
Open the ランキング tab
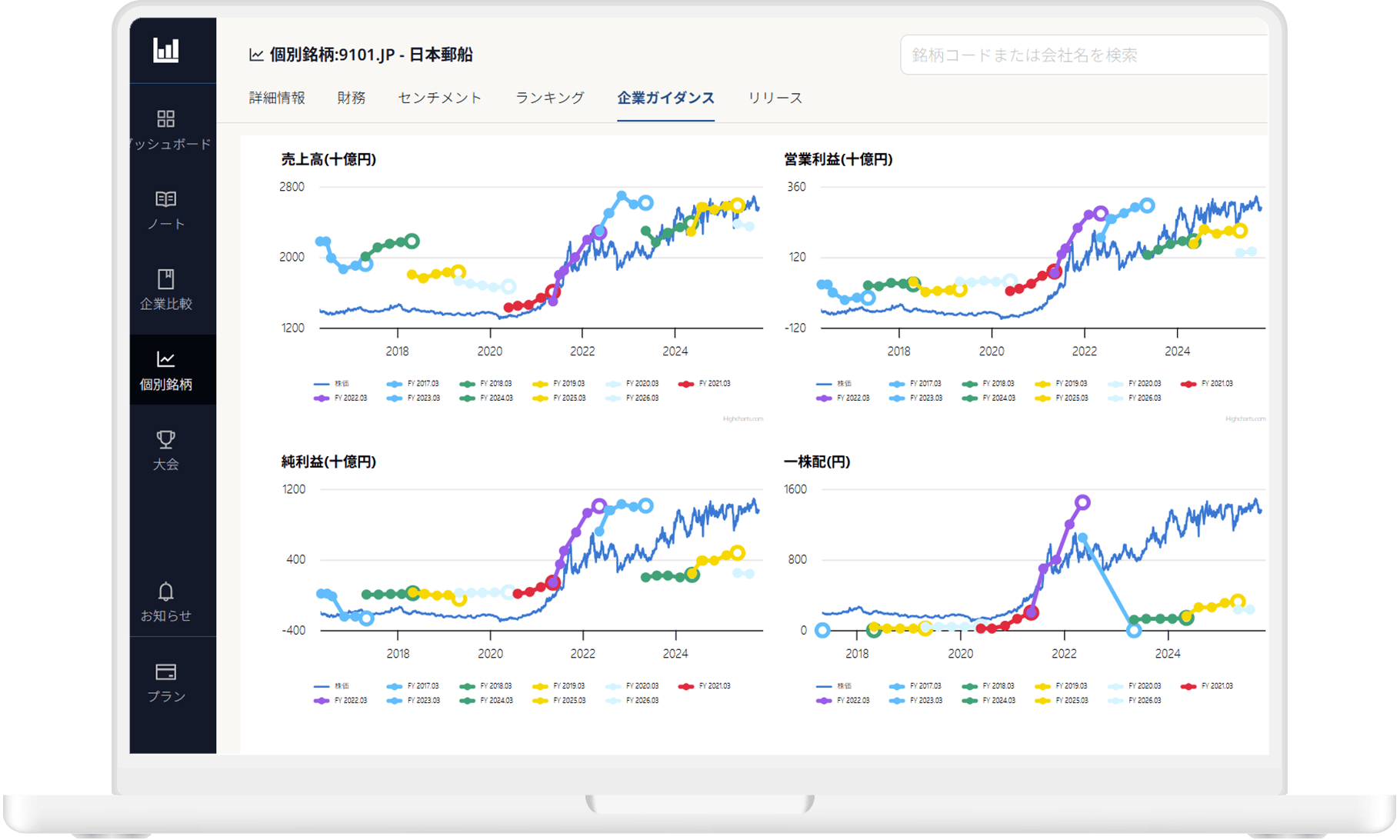pos(549,98)
